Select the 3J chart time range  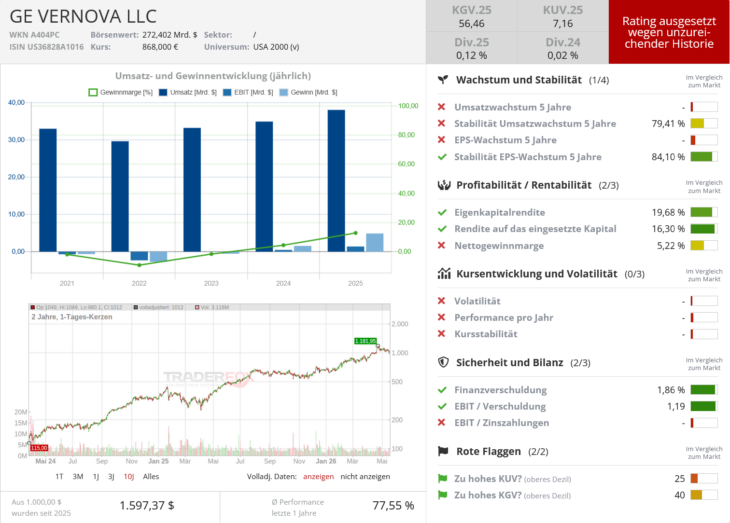[111, 476]
